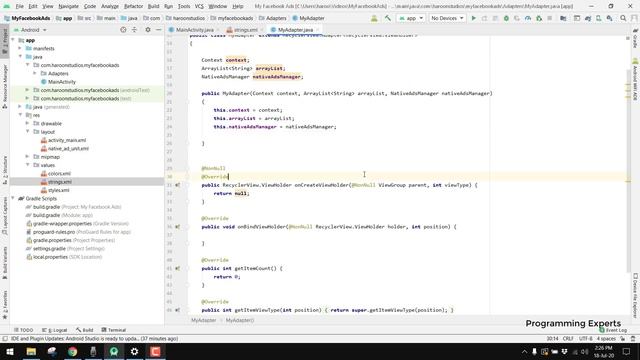Click the Attach Debugger icon in toolbar
Viewport: 640px width, 360px height.
539,18
